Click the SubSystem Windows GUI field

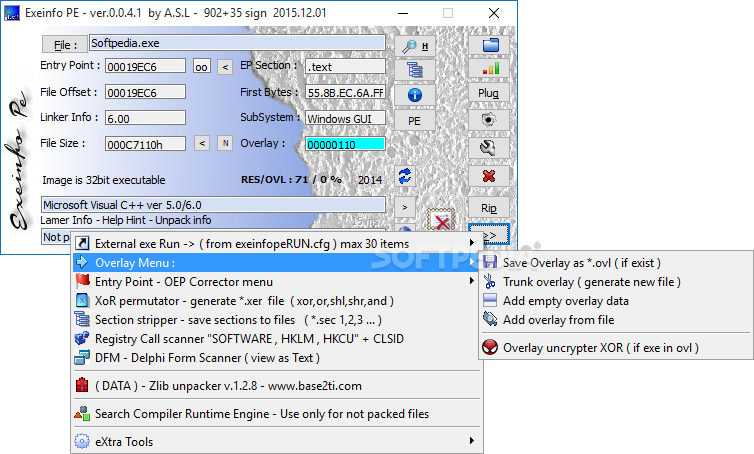click(x=345, y=118)
